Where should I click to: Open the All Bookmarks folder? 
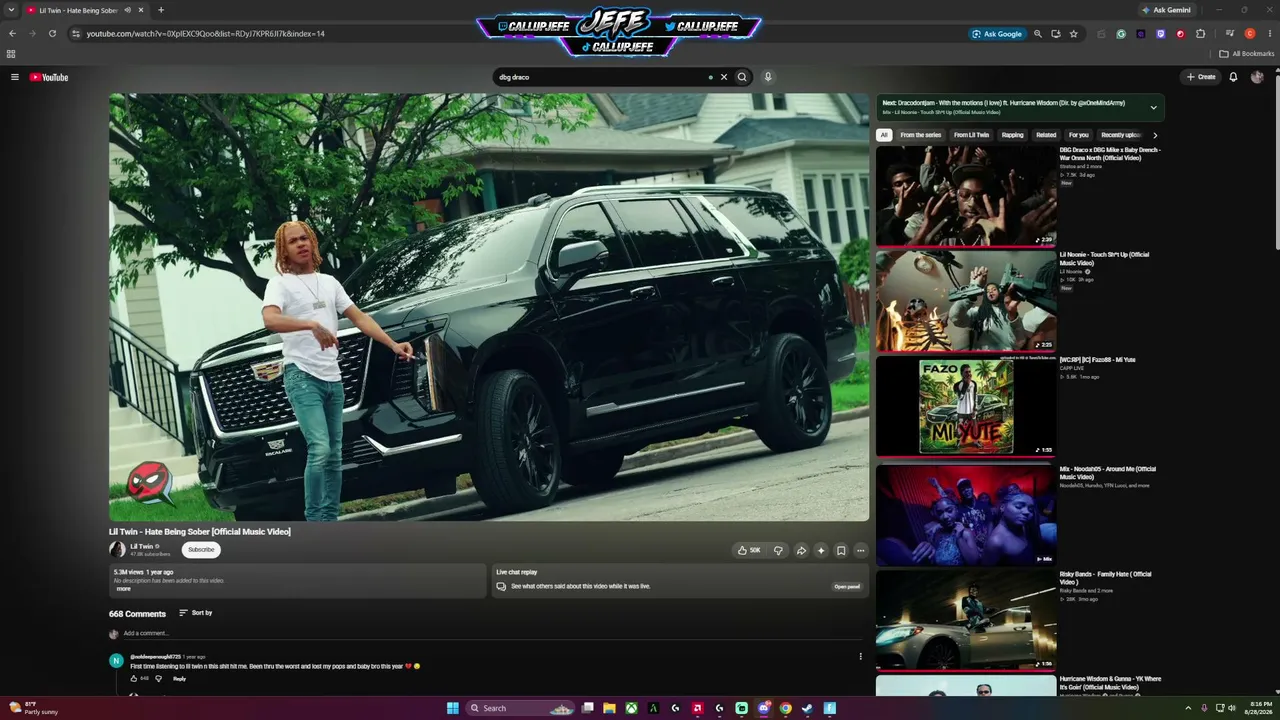pos(1246,54)
